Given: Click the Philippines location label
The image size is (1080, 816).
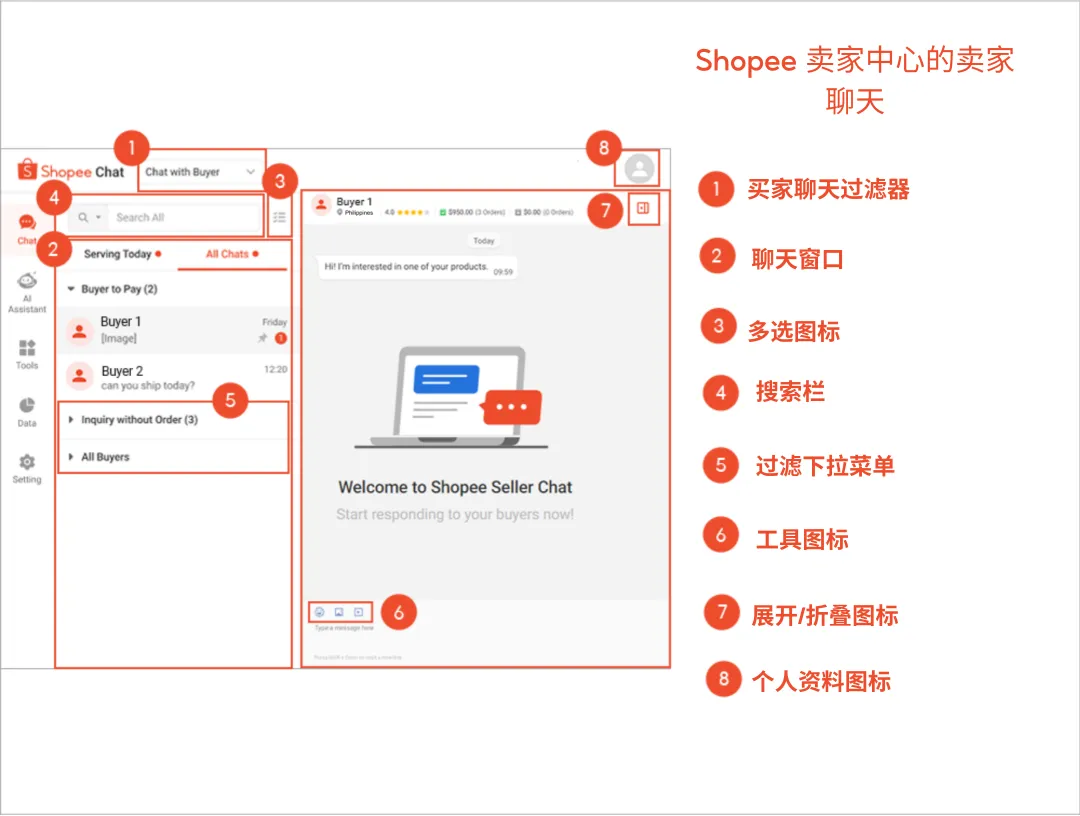Looking at the screenshot, I should pyautogui.click(x=355, y=213).
